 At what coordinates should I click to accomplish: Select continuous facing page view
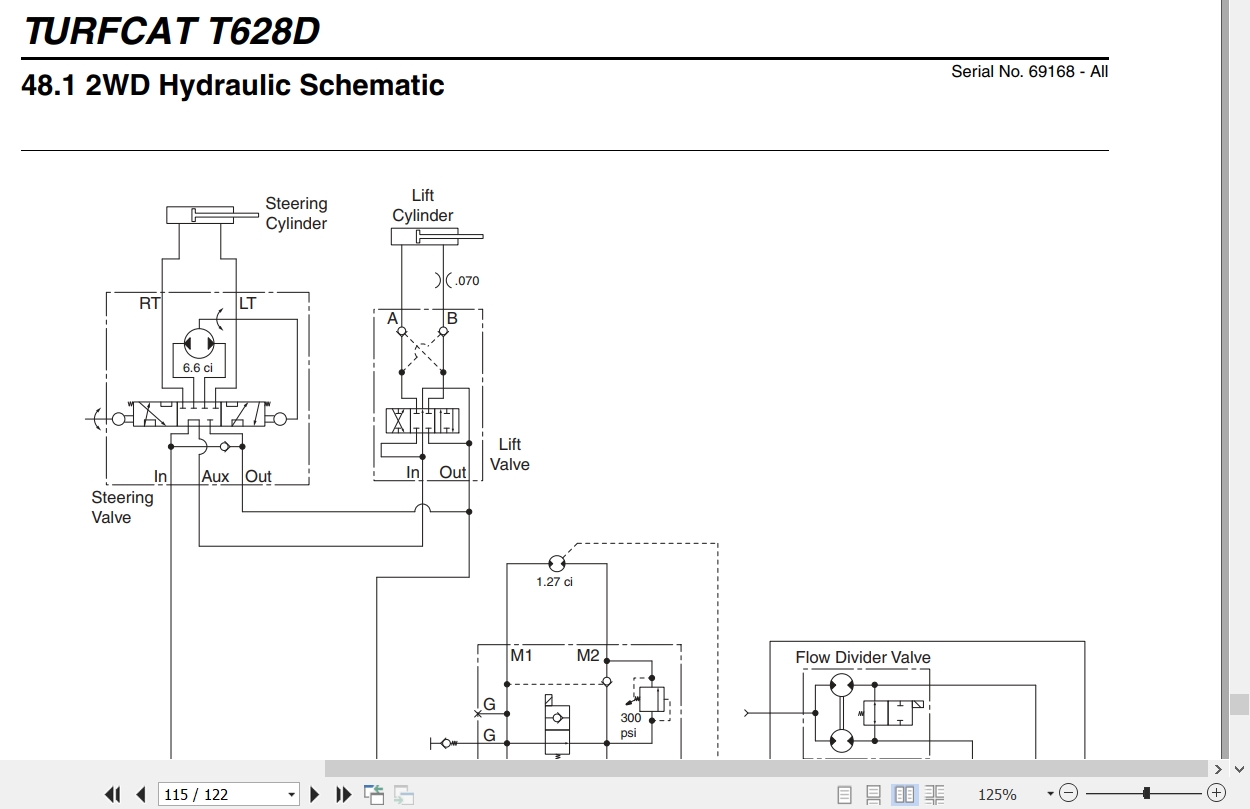point(934,795)
